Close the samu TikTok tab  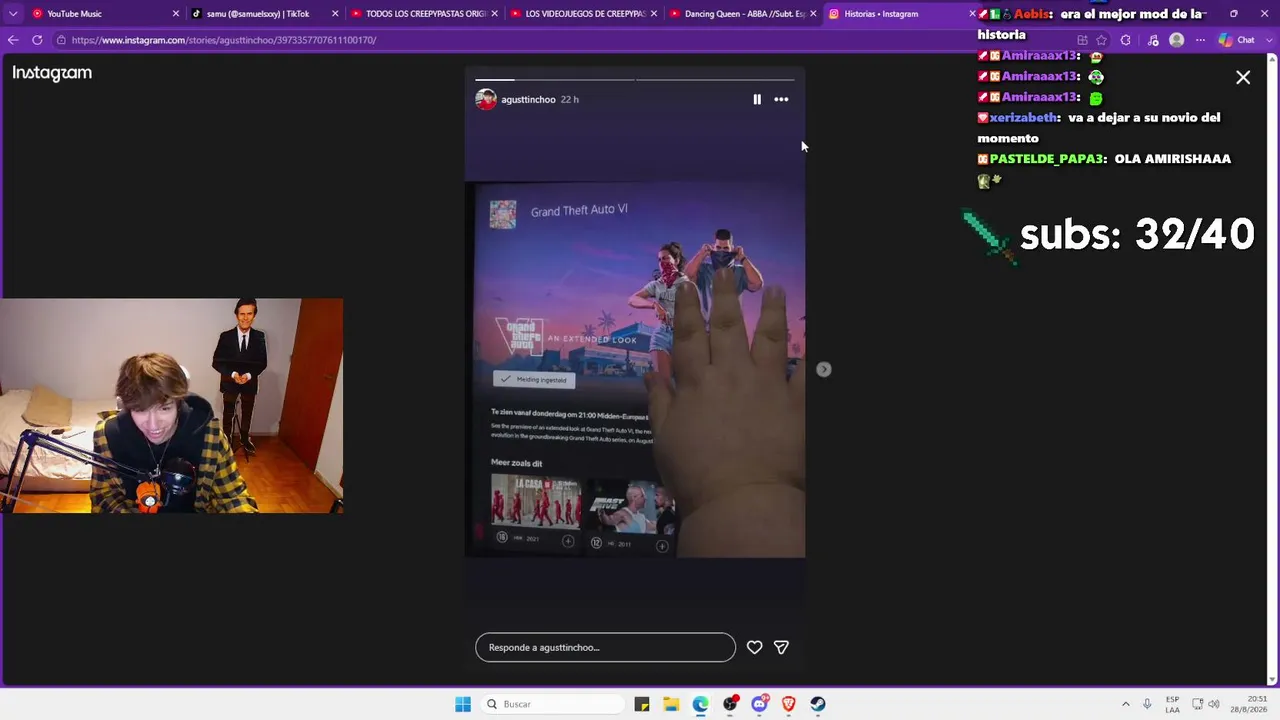pyautogui.click(x=335, y=14)
